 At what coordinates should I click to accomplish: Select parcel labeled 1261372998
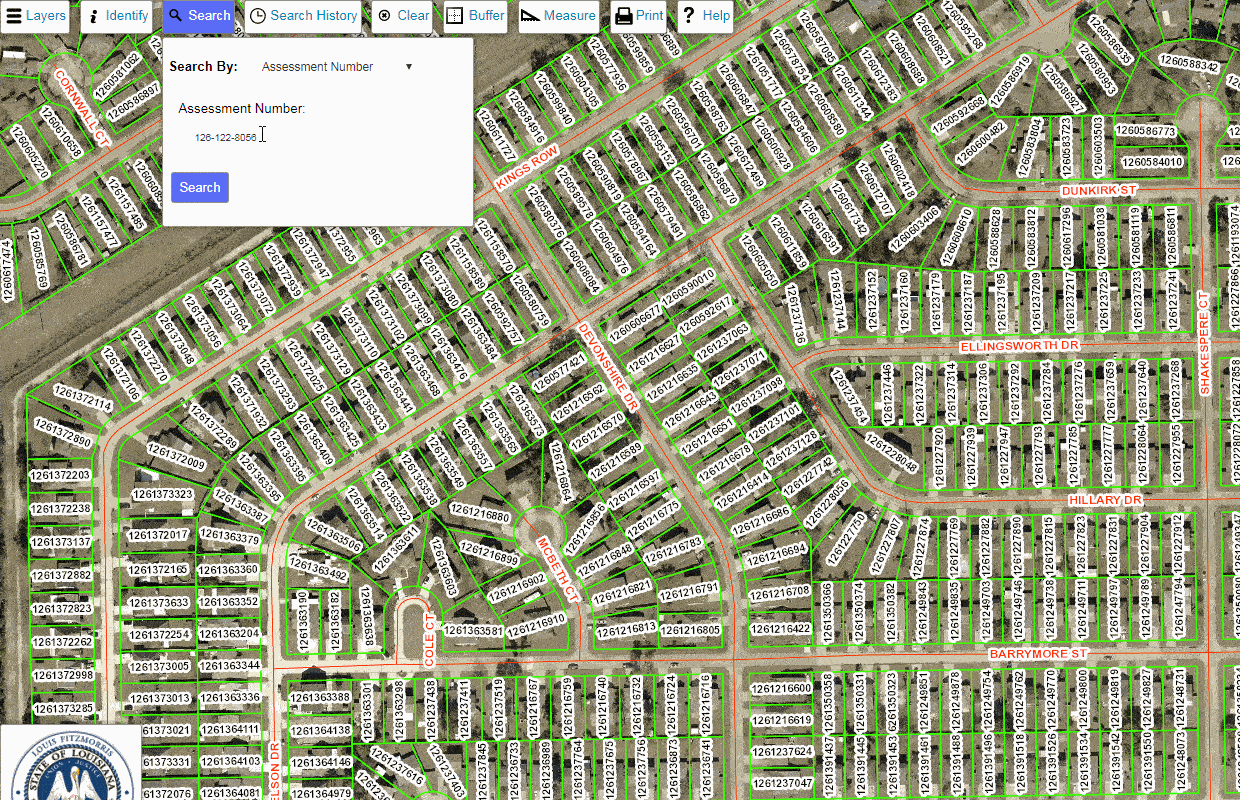point(62,675)
